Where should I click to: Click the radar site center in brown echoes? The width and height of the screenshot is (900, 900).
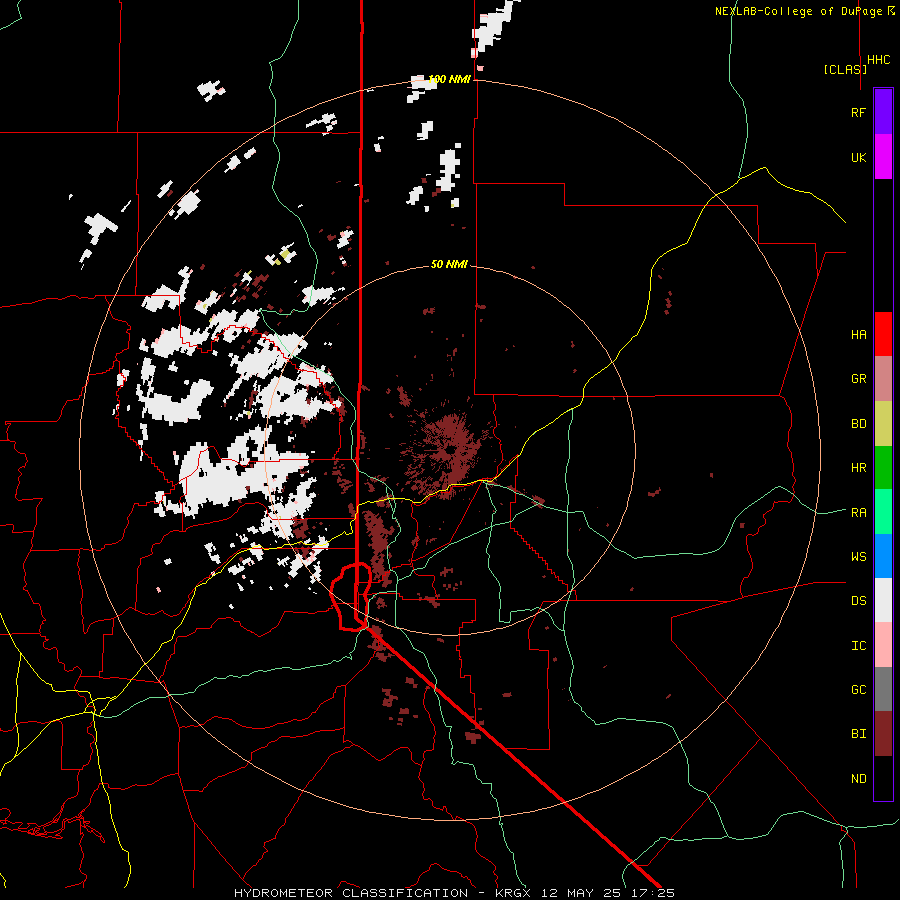450,450
